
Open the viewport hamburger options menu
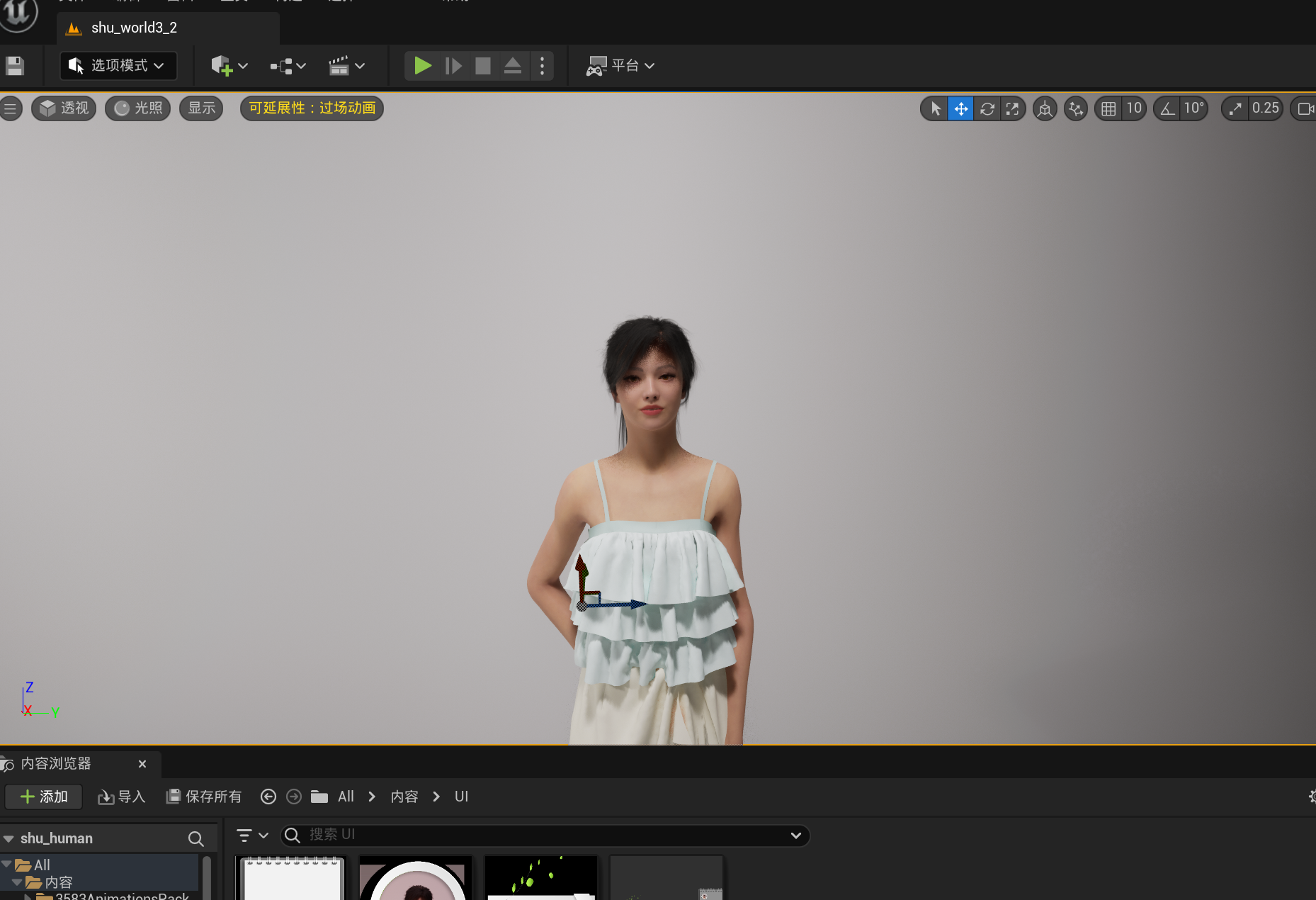coord(10,108)
